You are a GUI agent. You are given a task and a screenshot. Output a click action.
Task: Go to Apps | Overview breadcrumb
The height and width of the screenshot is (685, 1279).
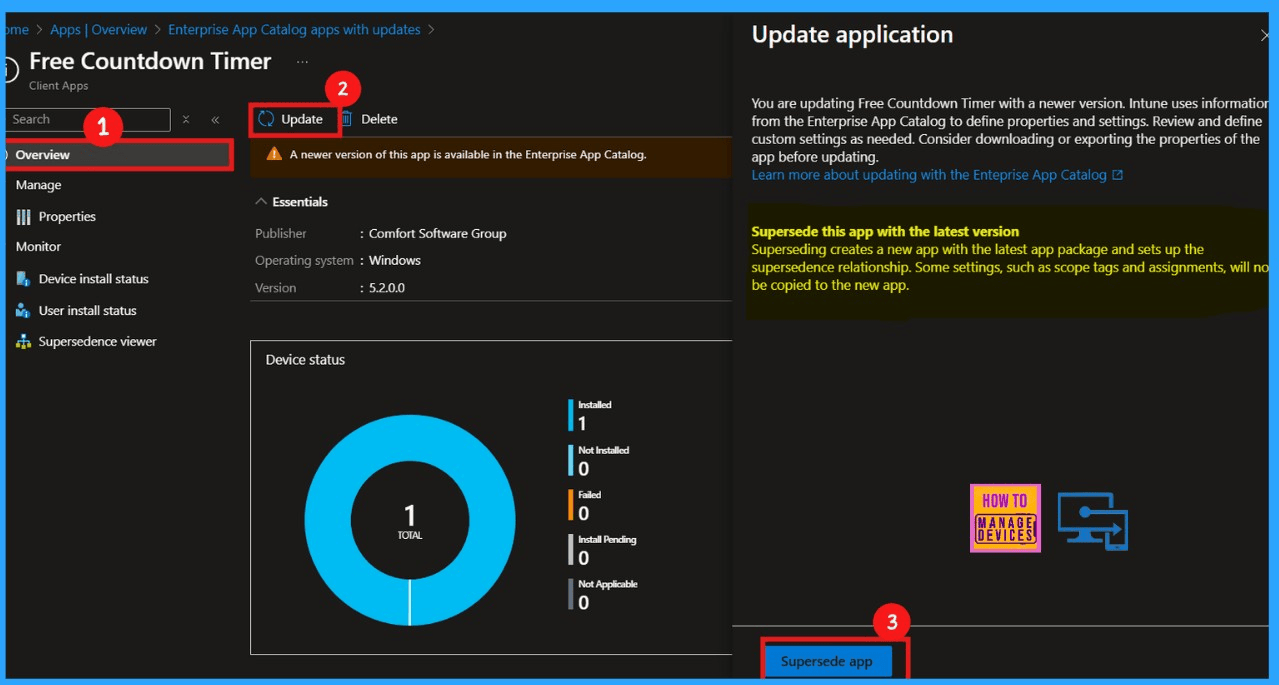click(x=98, y=30)
